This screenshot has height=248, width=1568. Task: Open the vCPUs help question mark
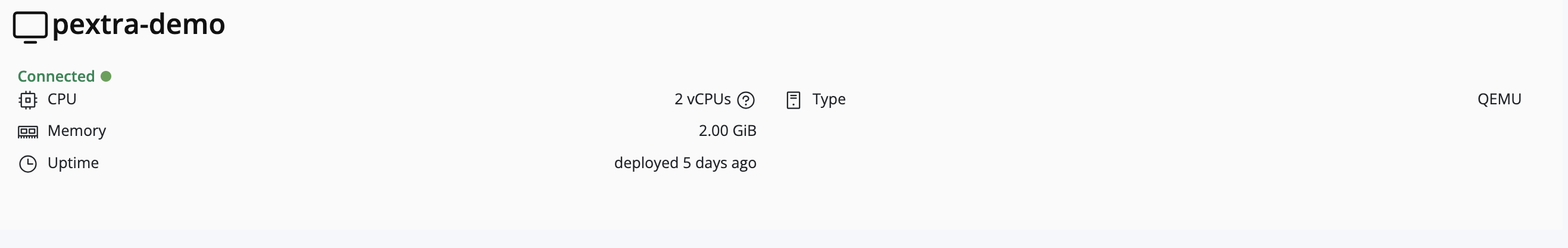pos(746,100)
